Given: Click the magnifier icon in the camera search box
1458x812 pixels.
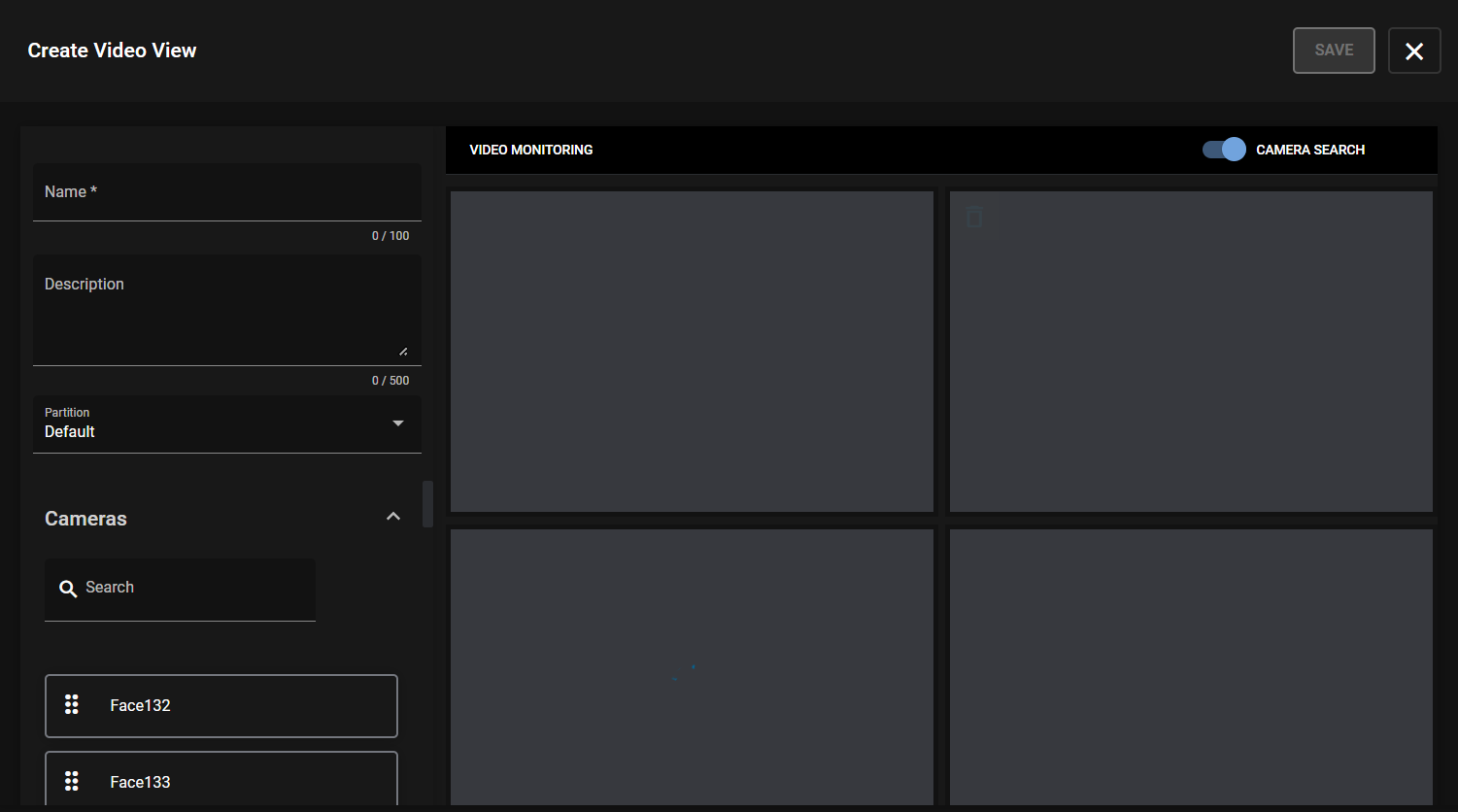Looking at the screenshot, I should pos(68,588).
